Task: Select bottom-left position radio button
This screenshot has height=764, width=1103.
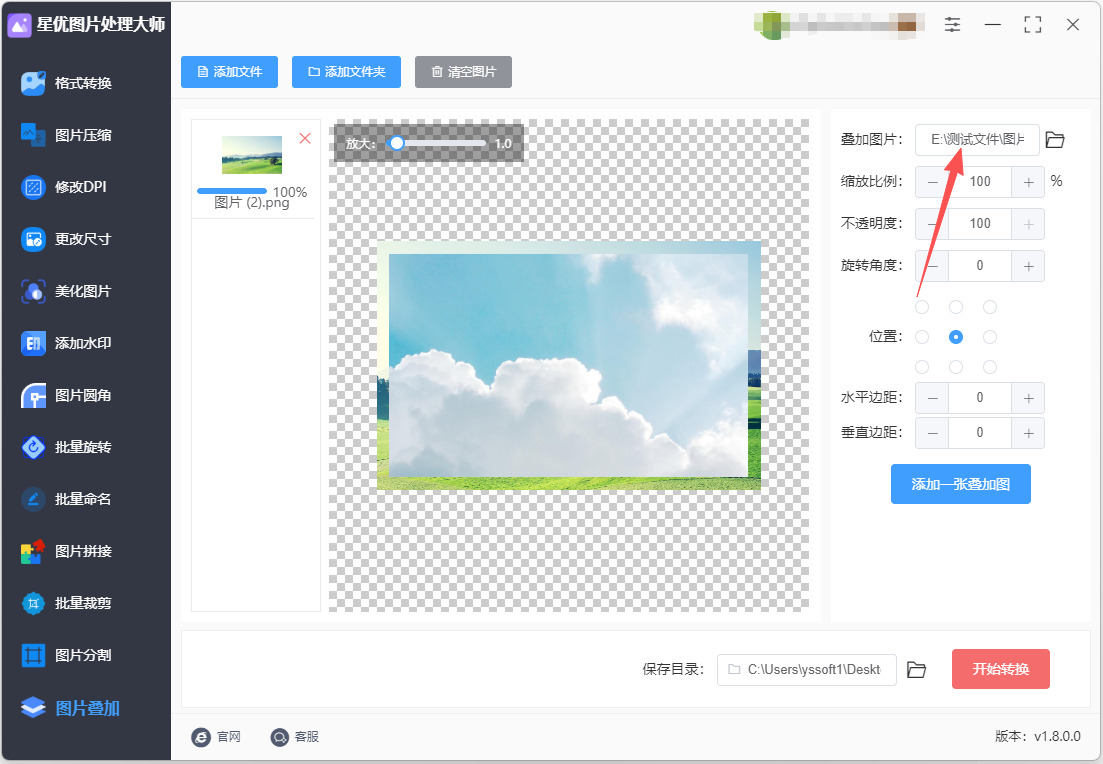Action: click(922, 367)
